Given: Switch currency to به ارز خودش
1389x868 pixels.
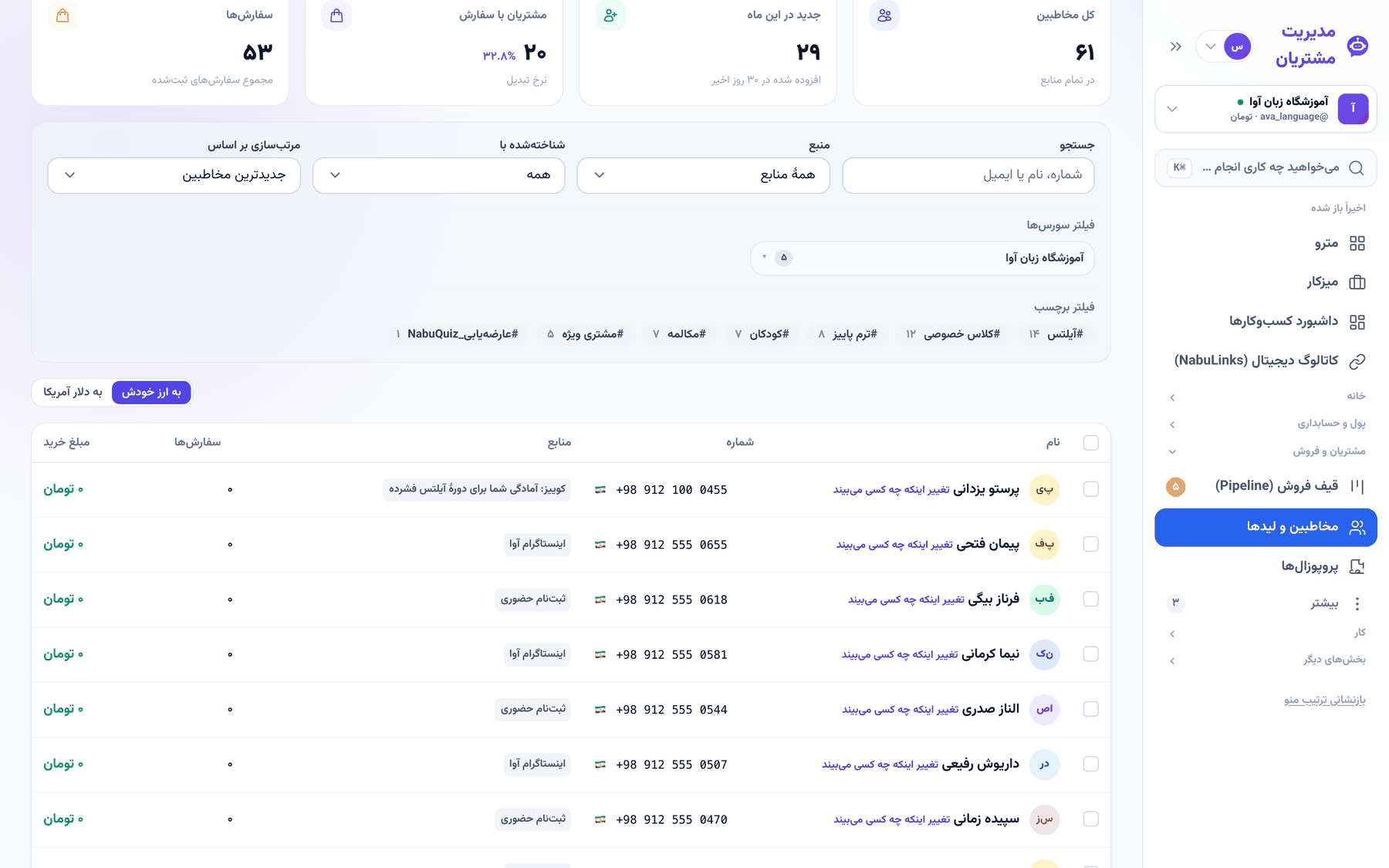Looking at the screenshot, I should 151,393.
